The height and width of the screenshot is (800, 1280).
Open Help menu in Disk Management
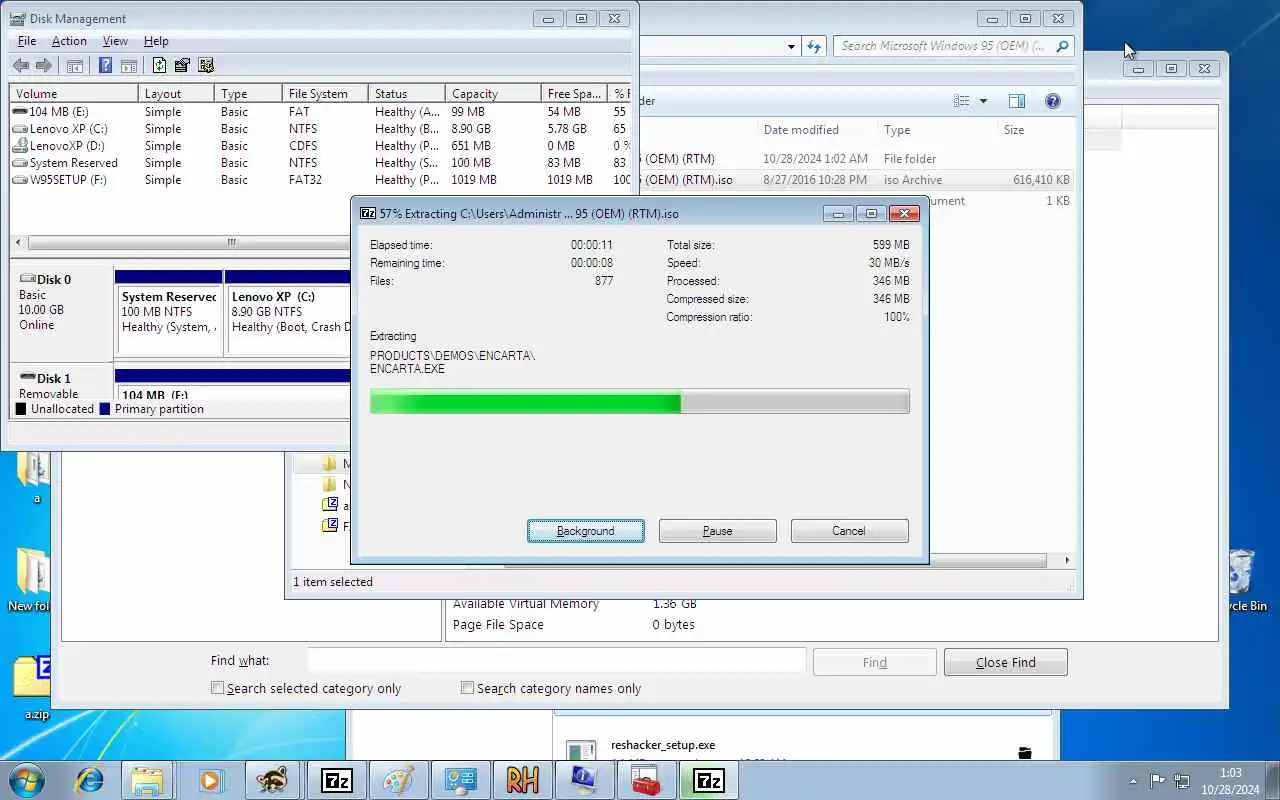coord(156,41)
